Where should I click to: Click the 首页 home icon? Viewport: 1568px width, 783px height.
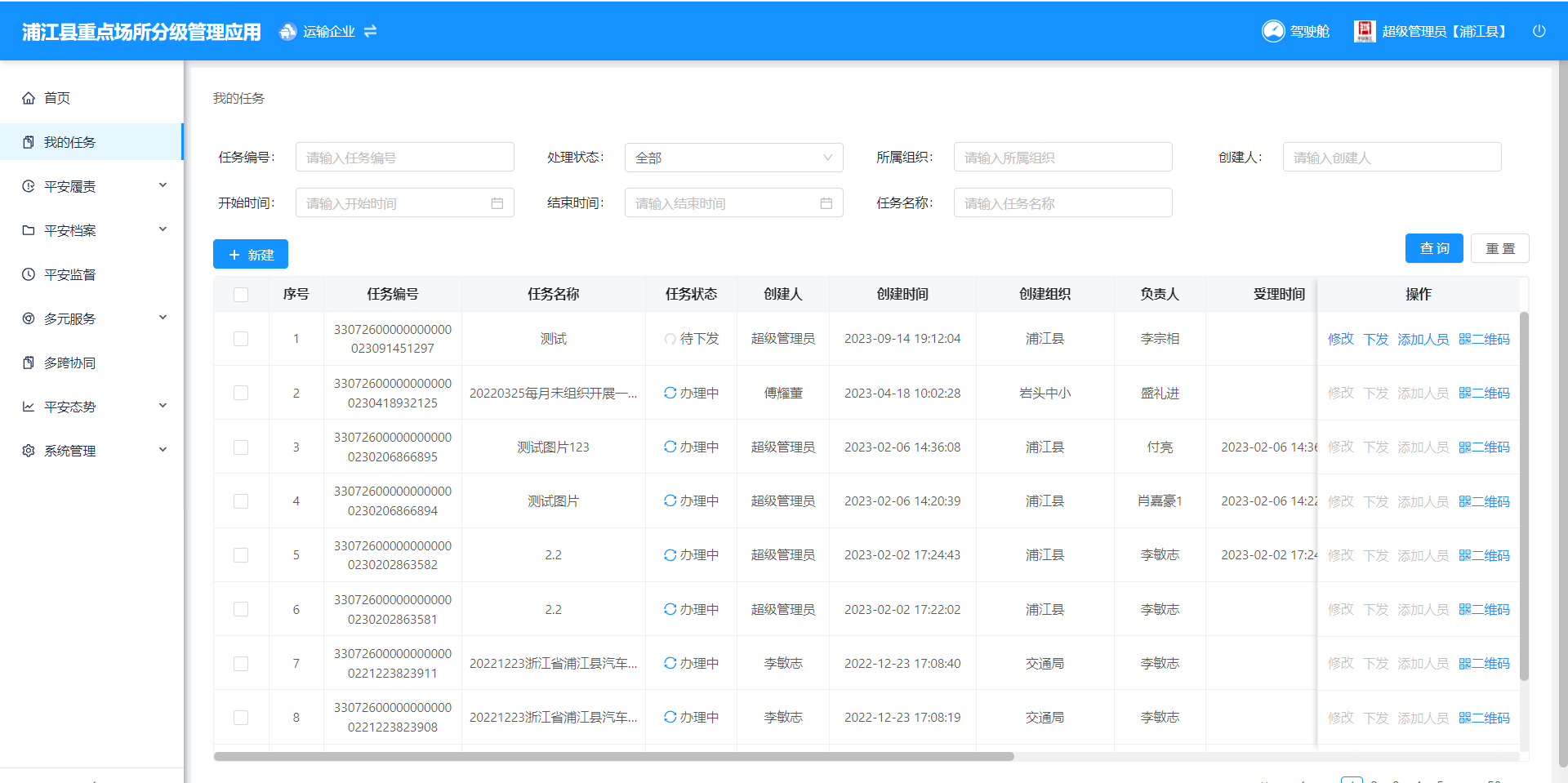[x=29, y=98]
